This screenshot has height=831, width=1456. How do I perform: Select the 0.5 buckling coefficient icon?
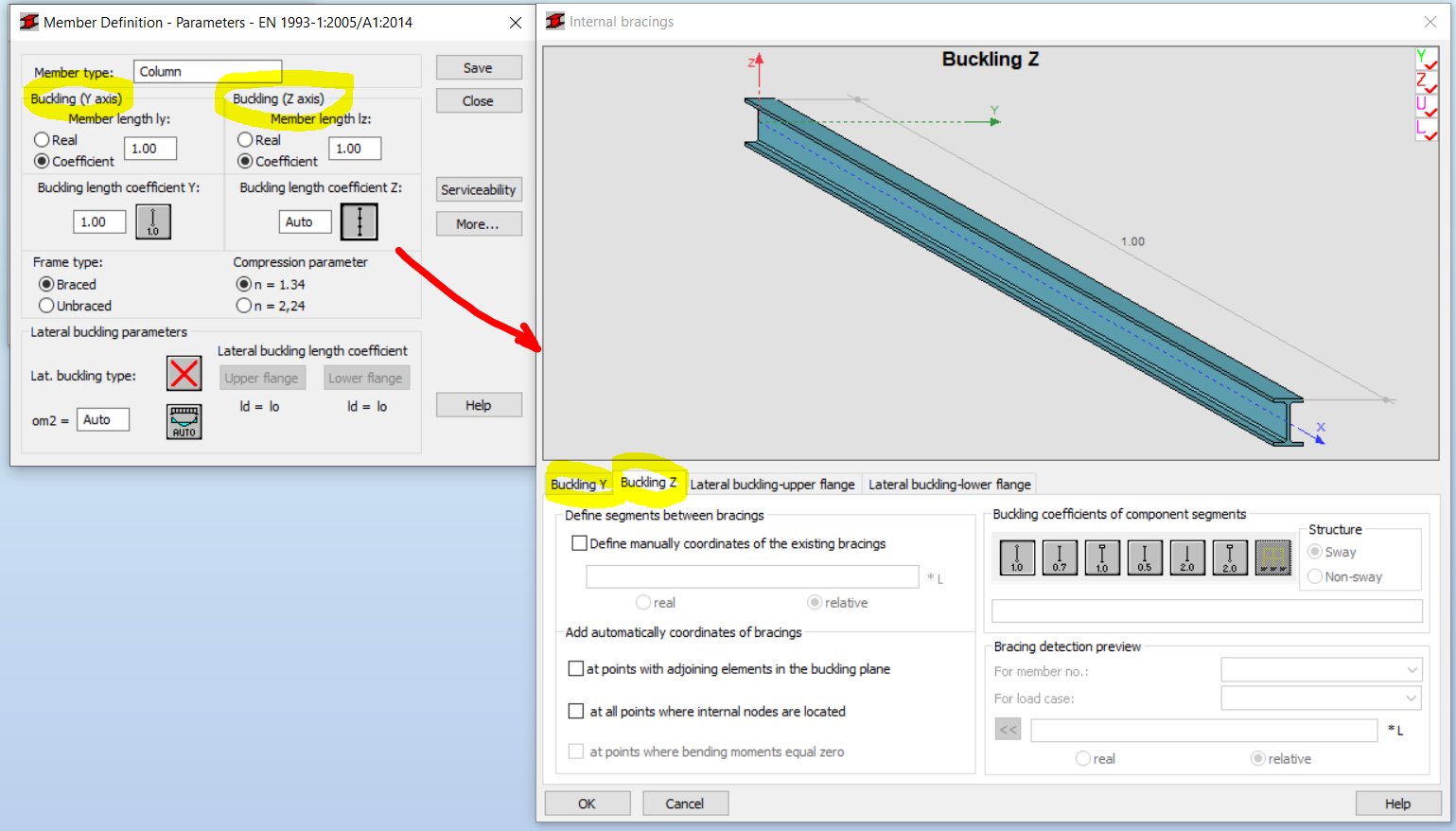tap(1144, 557)
